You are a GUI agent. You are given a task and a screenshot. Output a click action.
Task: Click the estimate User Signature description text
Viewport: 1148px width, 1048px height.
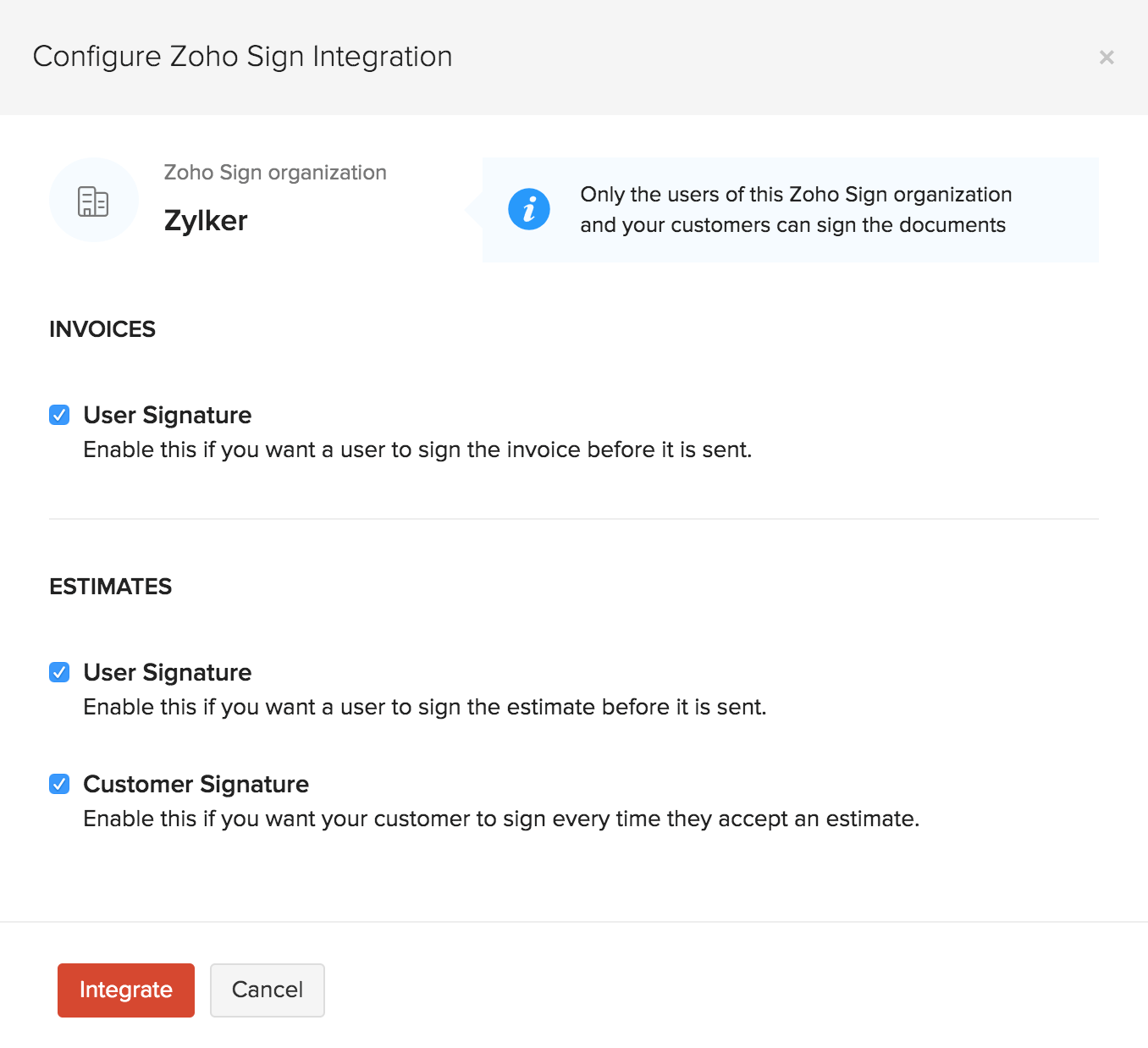[x=425, y=707]
